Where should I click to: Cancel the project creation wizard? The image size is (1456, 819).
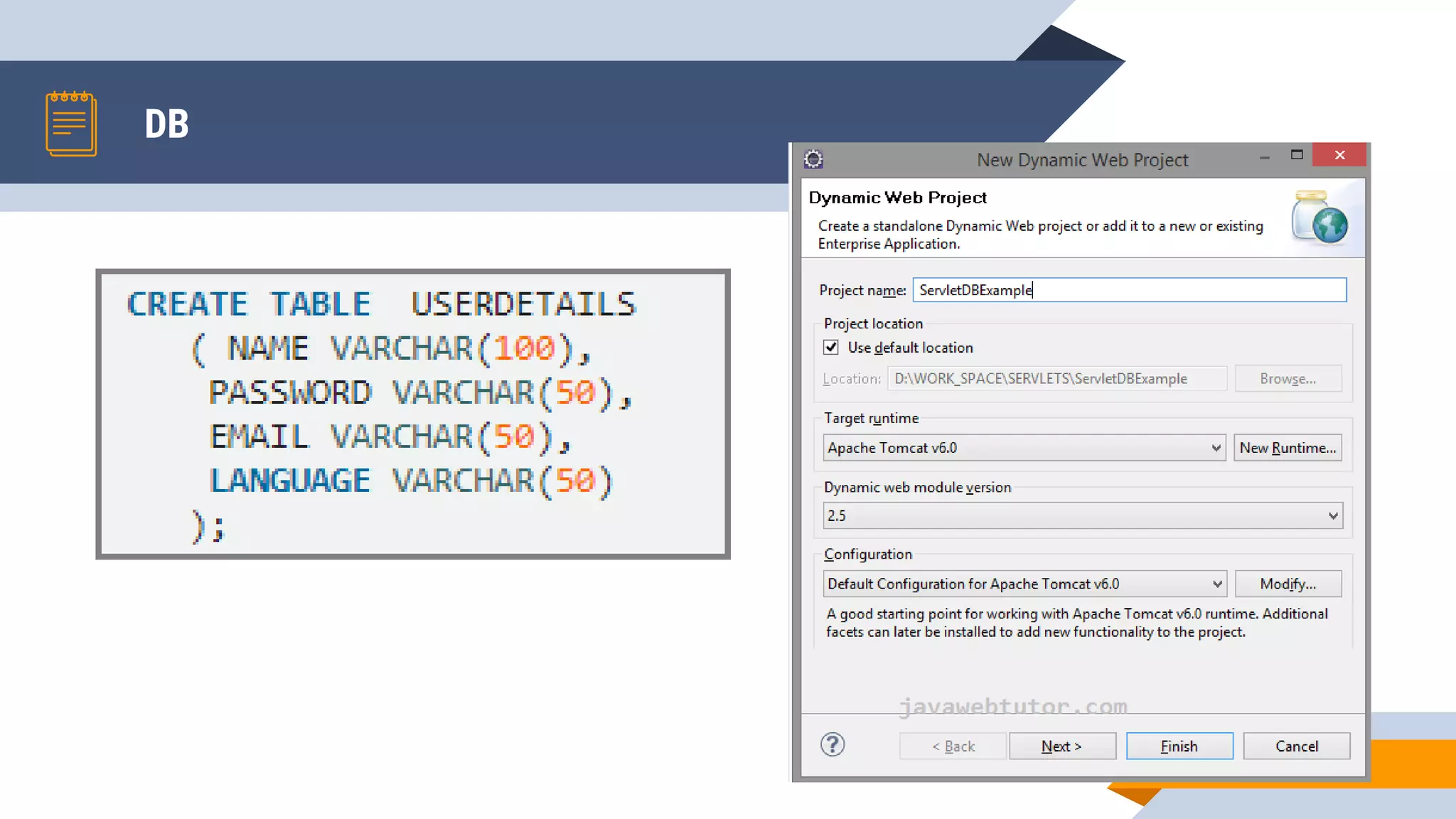(x=1296, y=746)
